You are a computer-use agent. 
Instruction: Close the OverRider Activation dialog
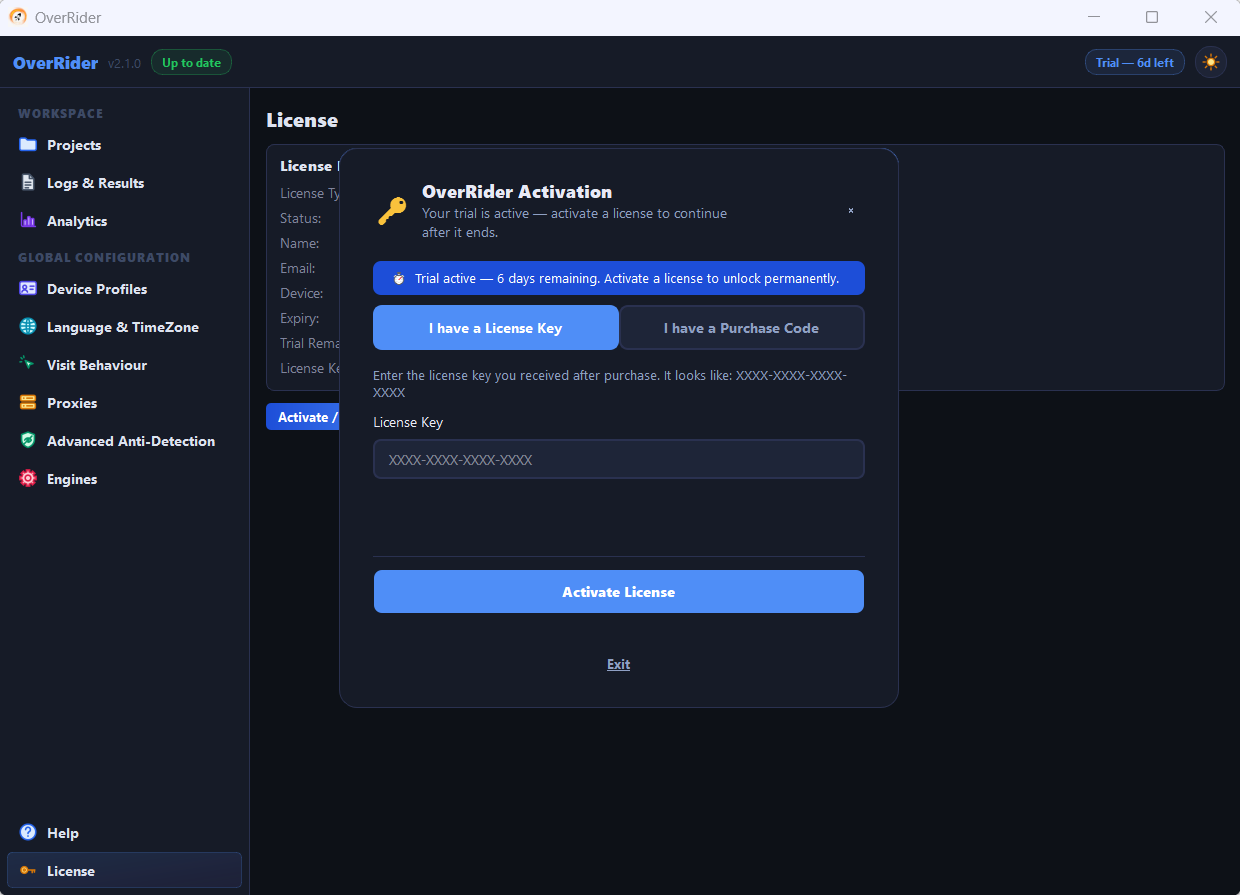point(851,211)
